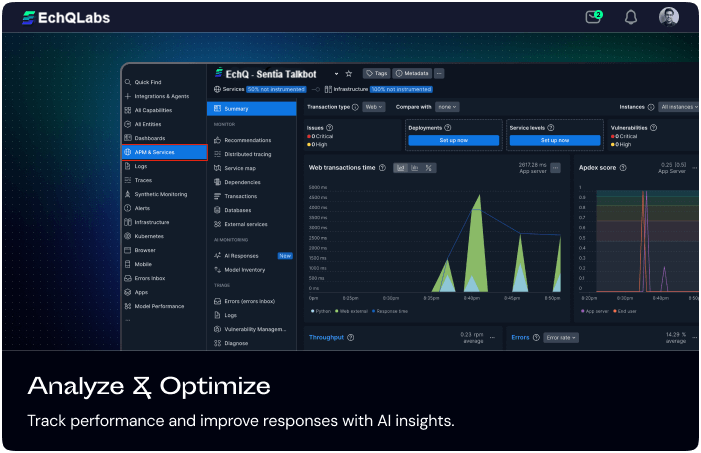
Task: Open the Web transactions time options menu
Action: 556,168
